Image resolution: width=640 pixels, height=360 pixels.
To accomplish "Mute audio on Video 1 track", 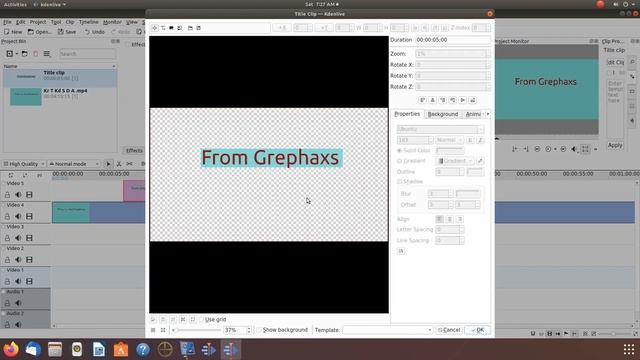I will [x=18, y=281].
